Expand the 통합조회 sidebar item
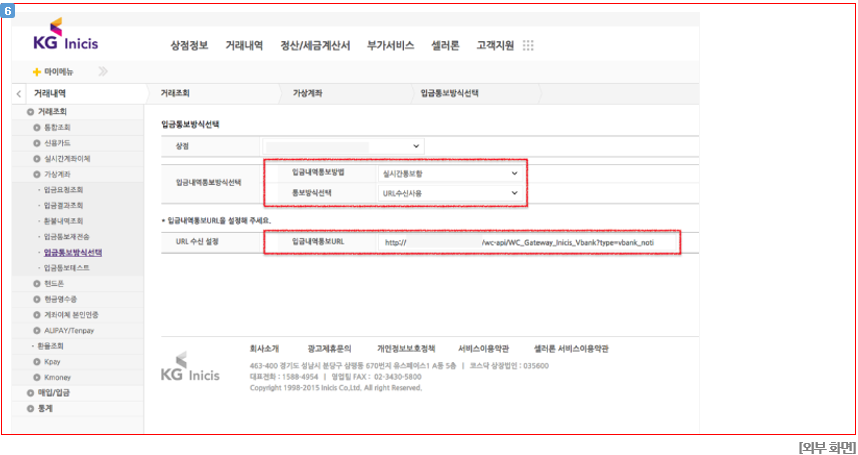Image resolution: width=858 pixels, height=455 pixels. (x=37, y=127)
